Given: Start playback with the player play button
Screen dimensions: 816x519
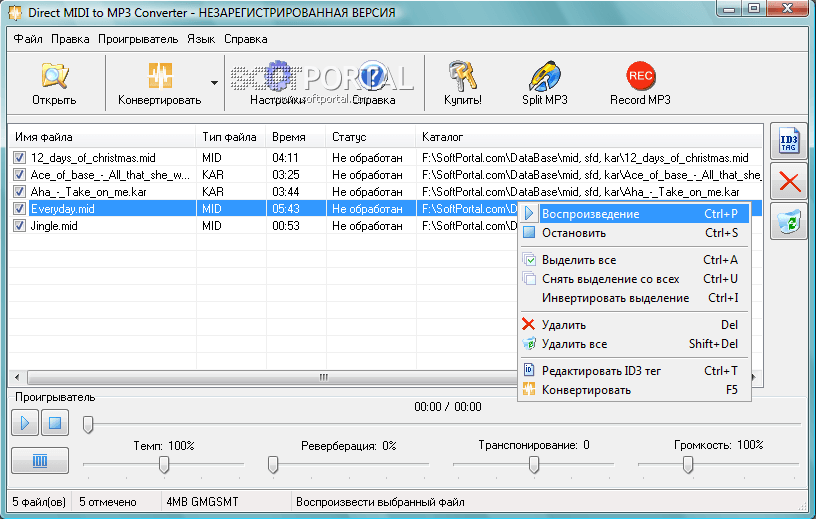Looking at the screenshot, I should [25, 422].
